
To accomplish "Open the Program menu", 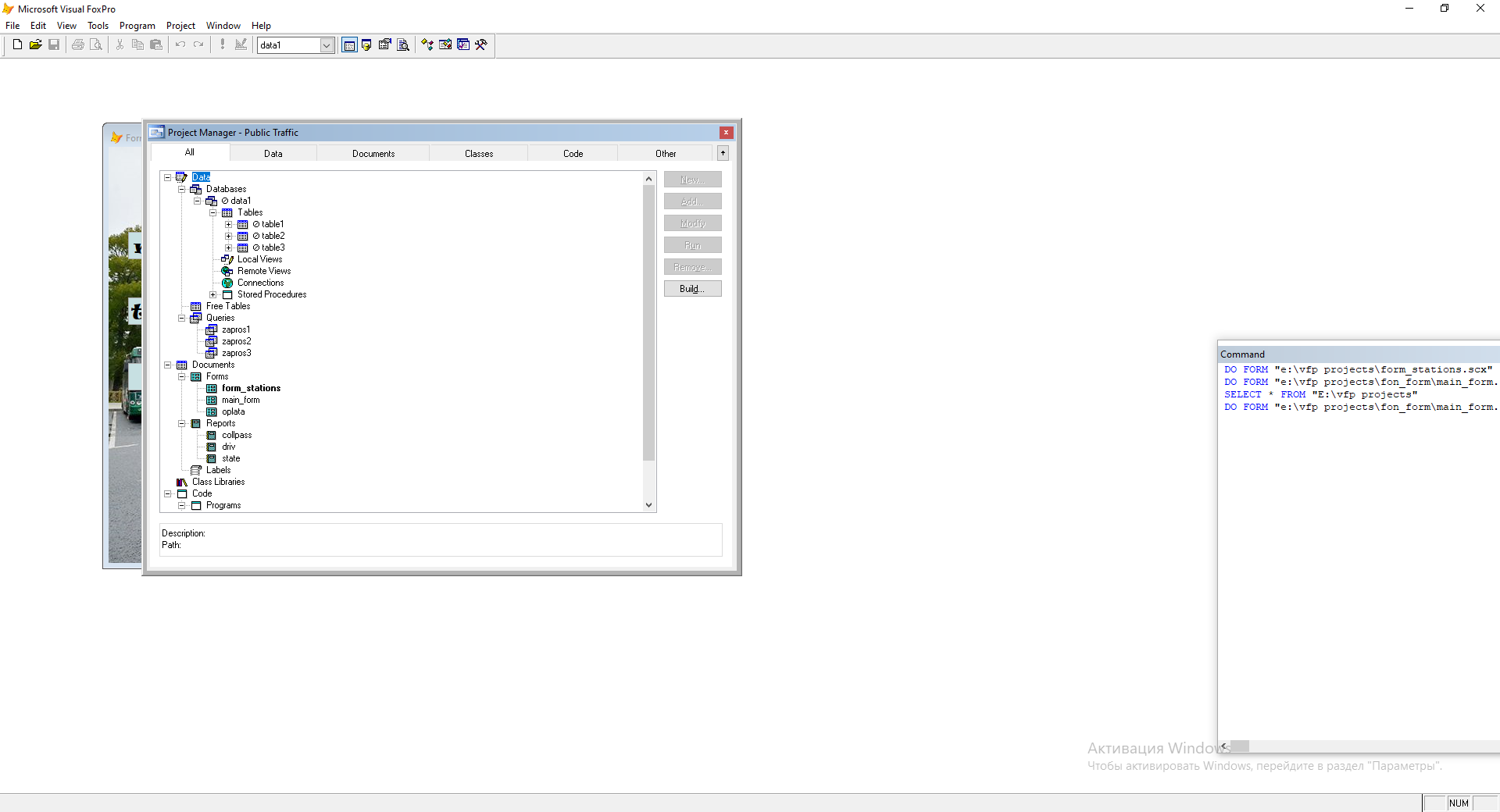I will tap(137, 26).
